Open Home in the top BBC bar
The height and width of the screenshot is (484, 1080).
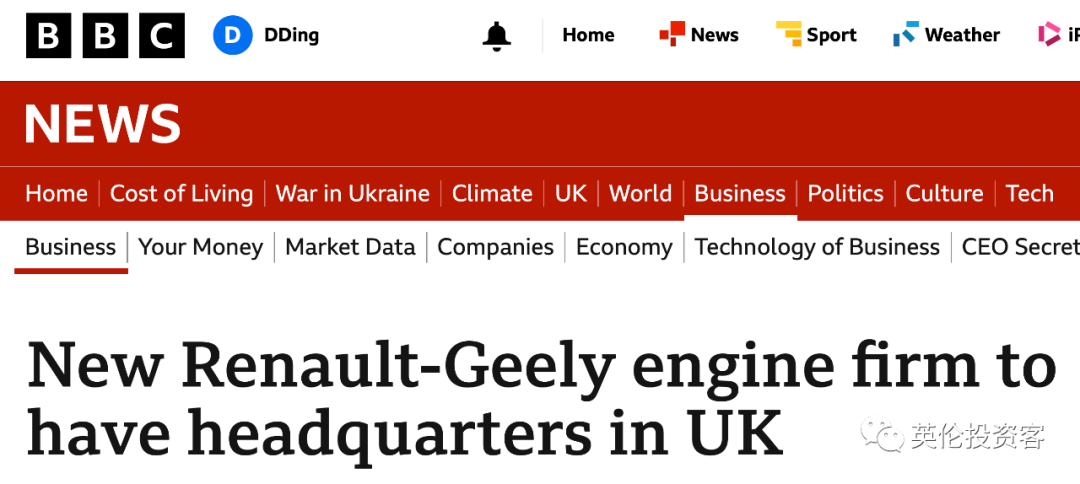tap(588, 35)
